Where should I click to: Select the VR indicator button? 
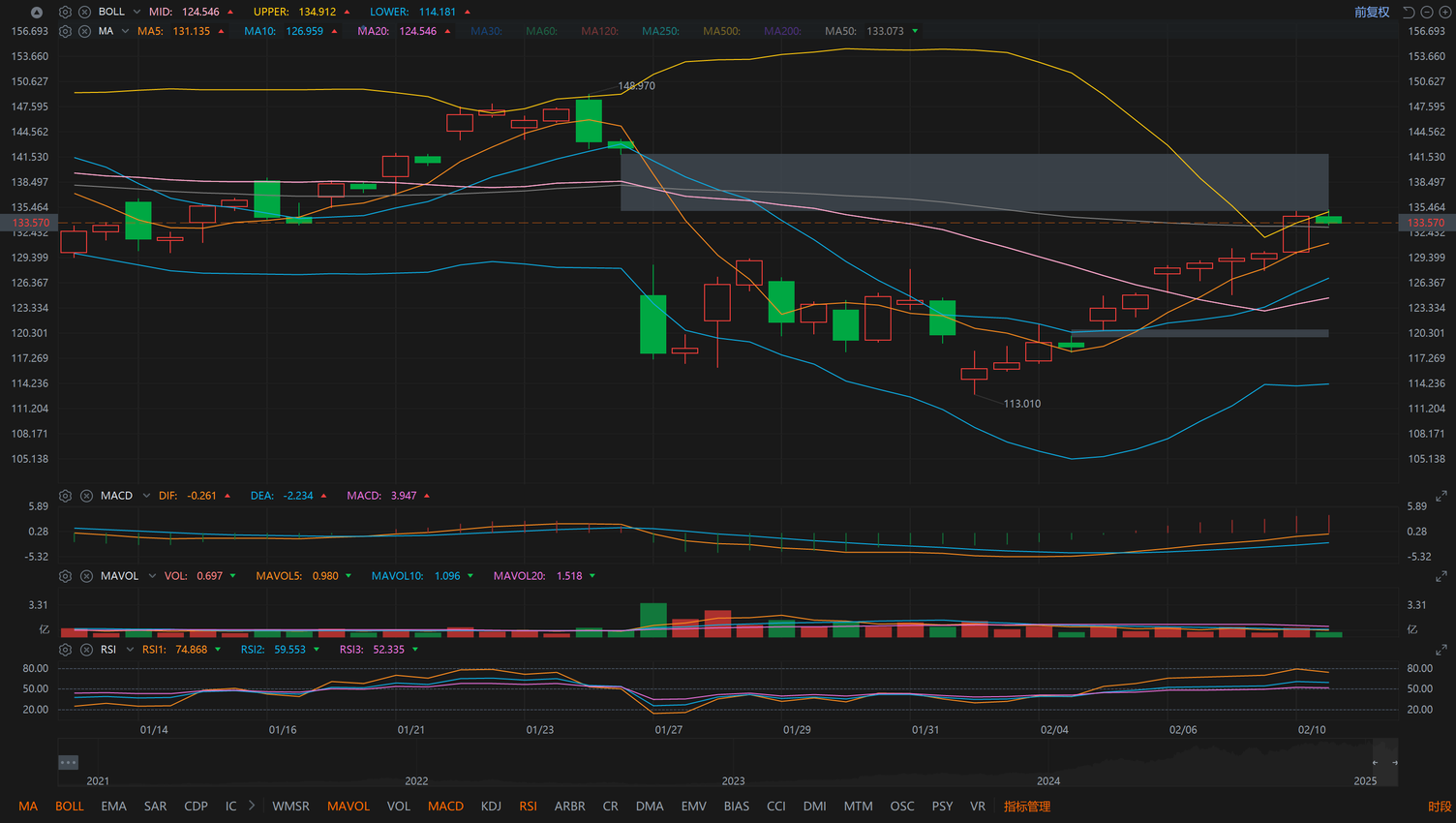click(x=978, y=806)
